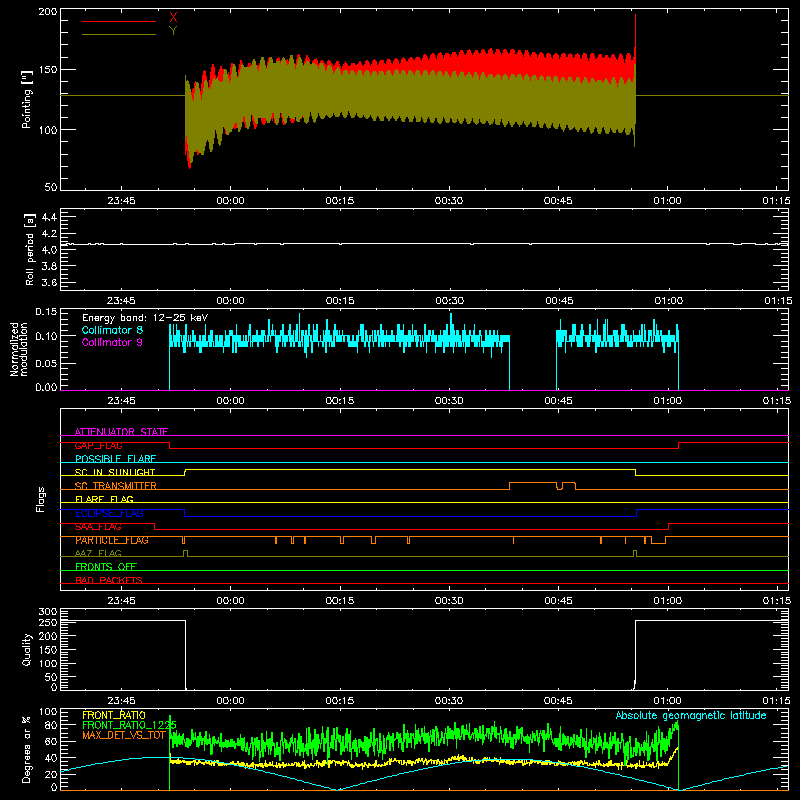Click the olive Y legend line
The width and height of the screenshot is (800, 800).
(119, 34)
